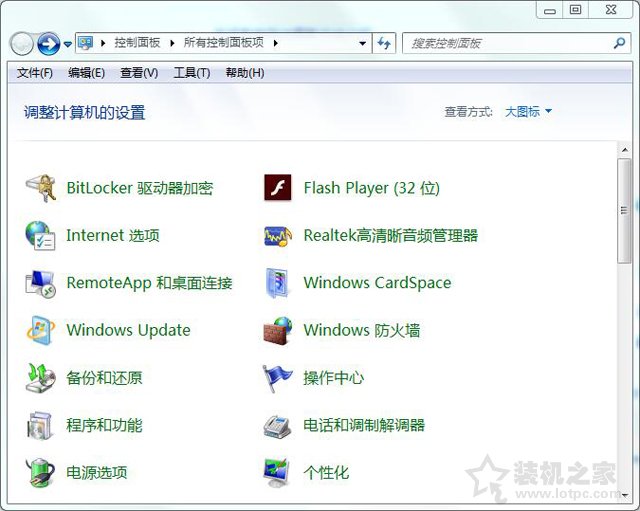Click the Realtek audio manager icon
Image resolution: width=640 pixels, height=511 pixels.
(x=278, y=236)
